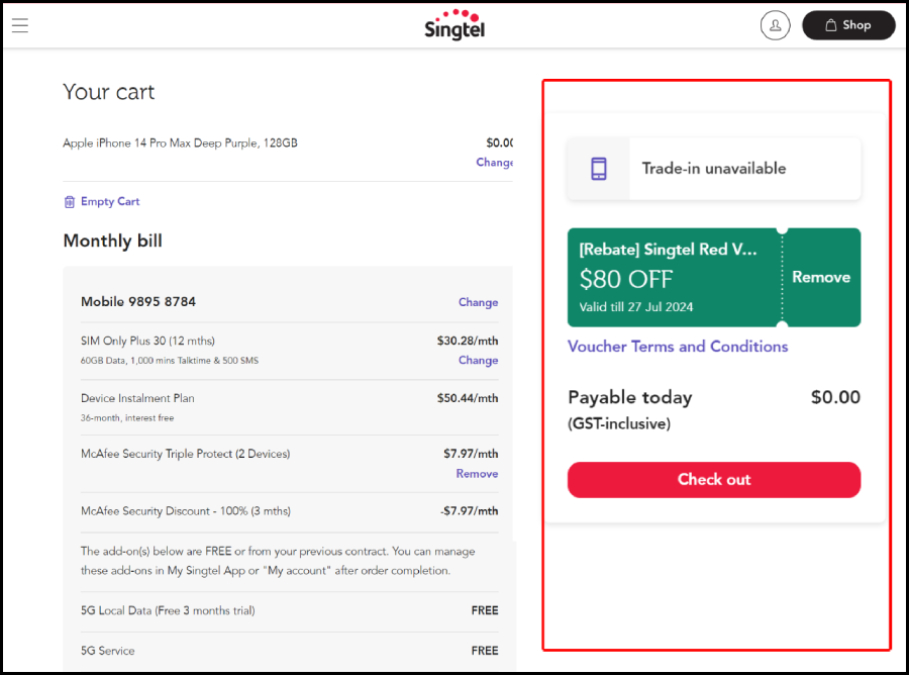The image size is (909, 675).
Task: Click the 36-month, interest free text
Action: click(x=127, y=418)
